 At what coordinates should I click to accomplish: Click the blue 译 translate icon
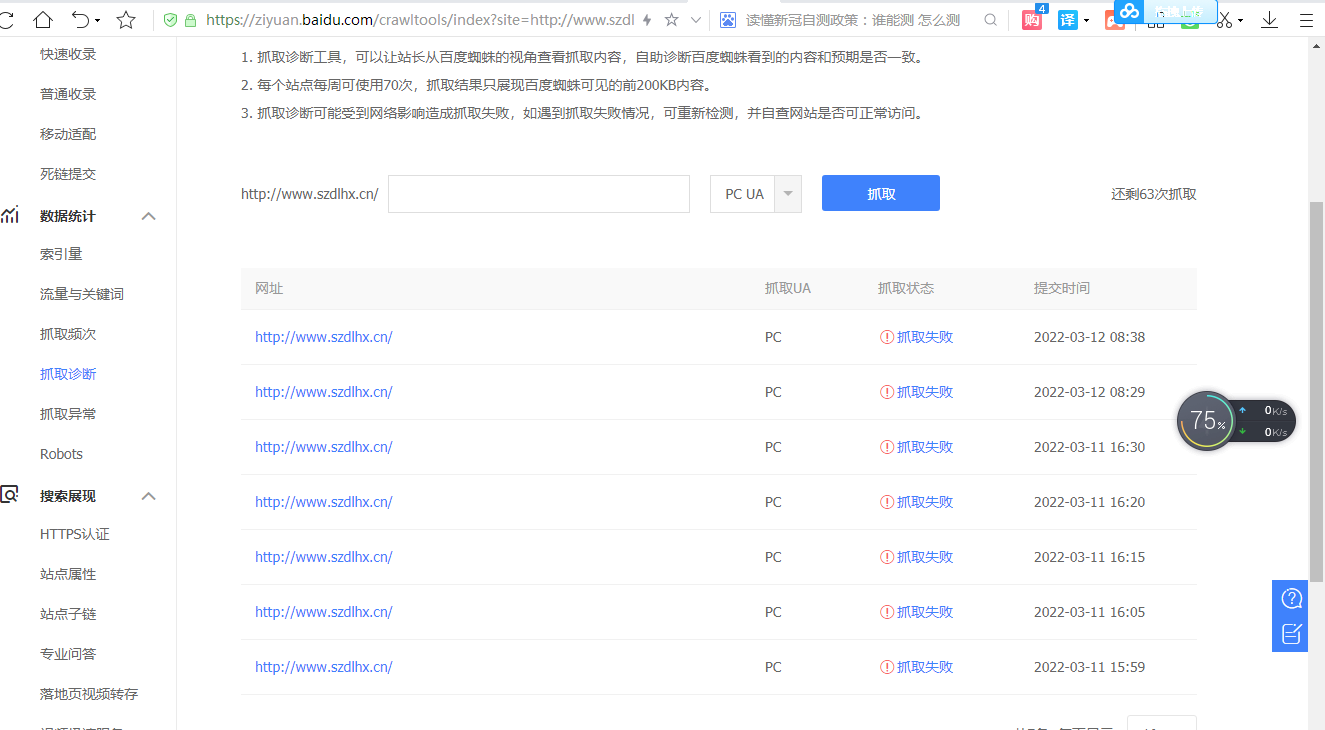click(x=1066, y=19)
